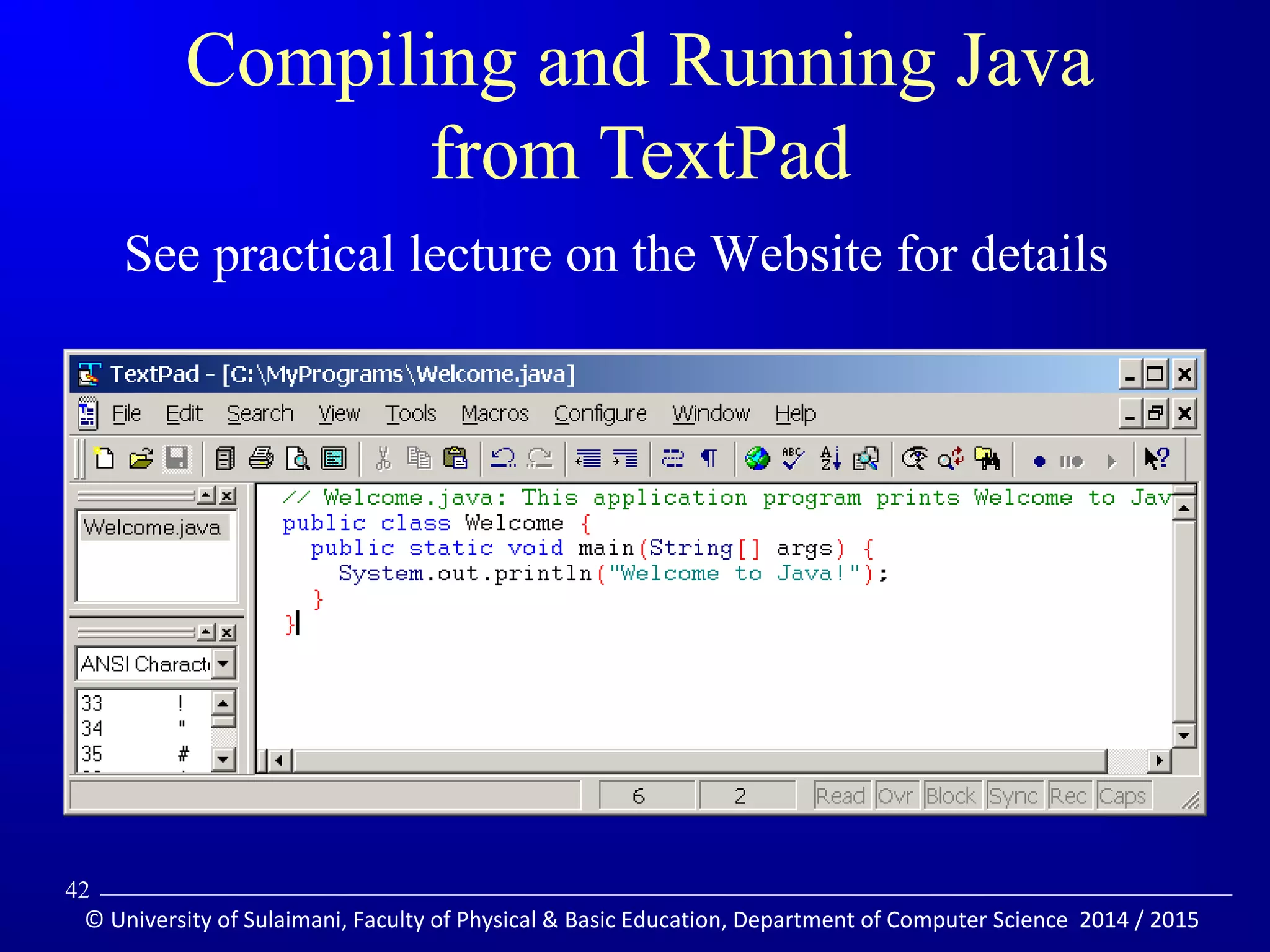Click the globe web browser icon
This screenshot has height=952, width=1270.
[x=757, y=459]
